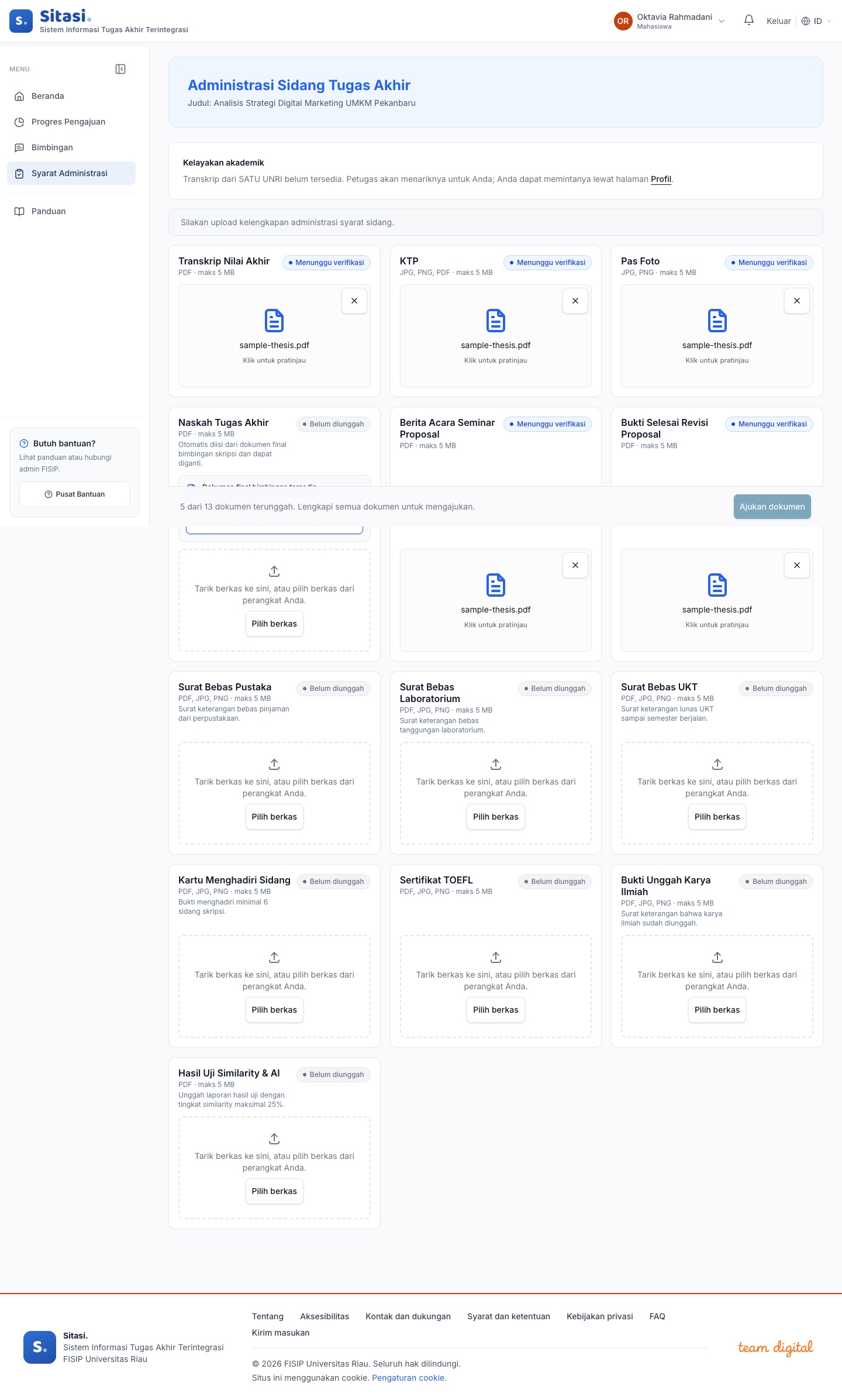842x1400 pixels.
Task: Open Kontak dan dukungan footer link
Action: pyautogui.click(x=408, y=1316)
